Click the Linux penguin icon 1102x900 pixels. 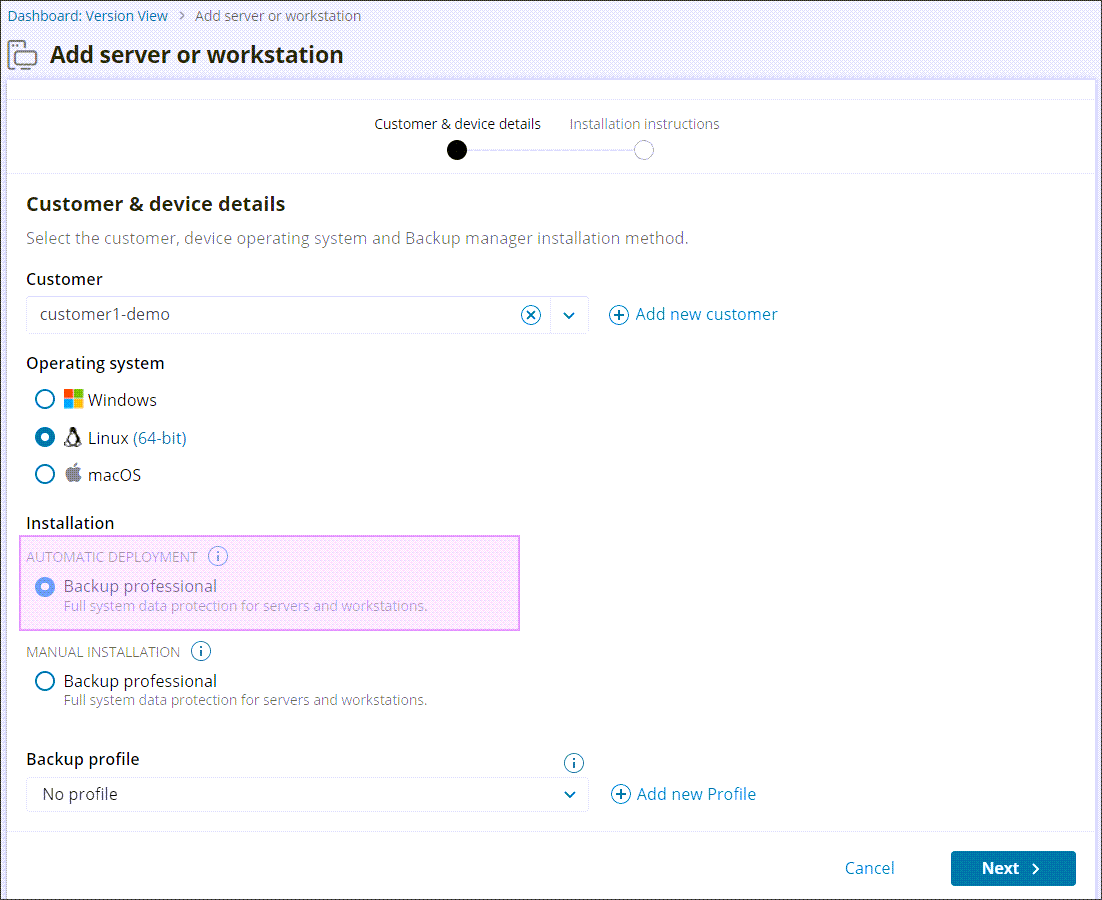click(x=72, y=437)
